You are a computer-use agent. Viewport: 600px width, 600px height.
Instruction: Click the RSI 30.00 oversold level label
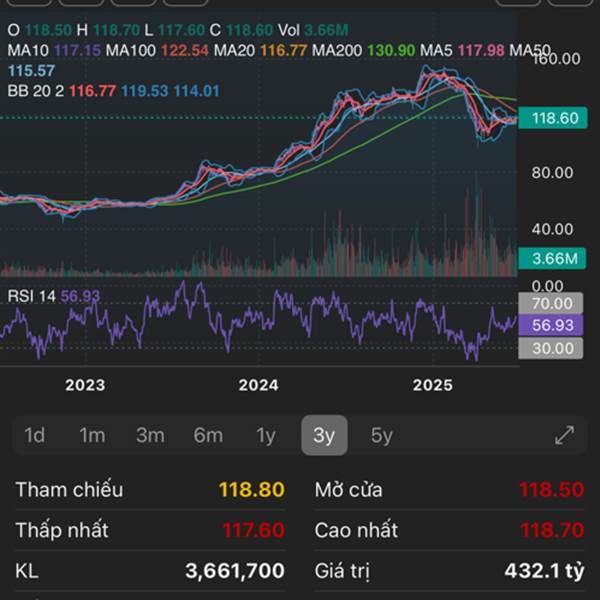click(551, 348)
